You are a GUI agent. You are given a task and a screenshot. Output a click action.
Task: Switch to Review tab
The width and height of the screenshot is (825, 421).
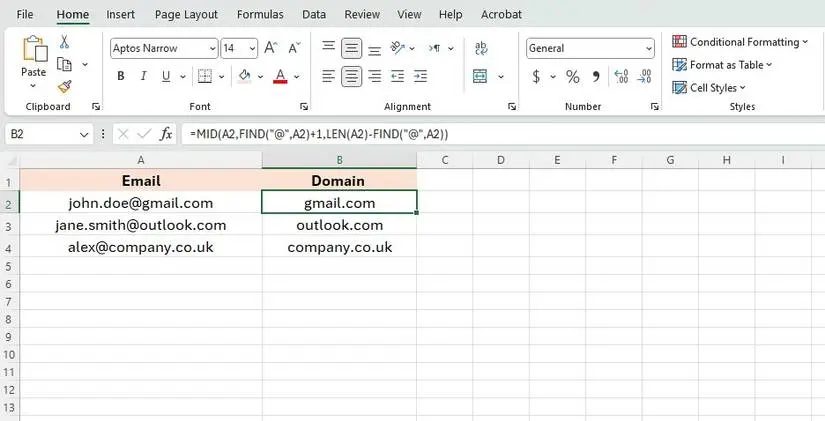click(x=362, y=14)
